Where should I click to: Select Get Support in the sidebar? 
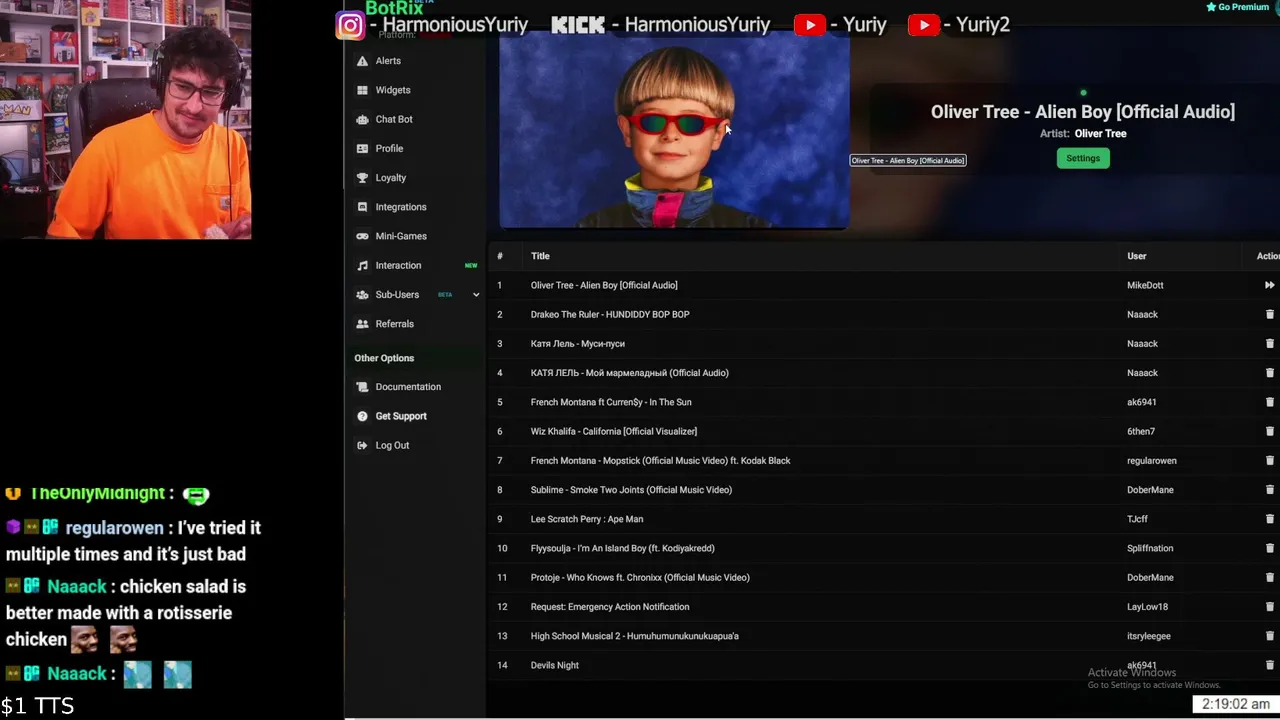click(x=401, y=416)
